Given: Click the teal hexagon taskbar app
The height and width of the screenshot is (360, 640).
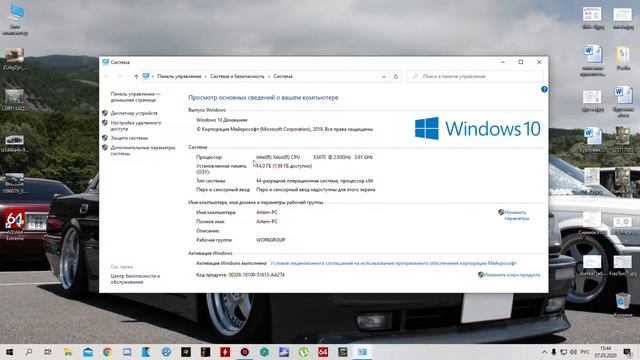Looking at the screenshot, I should [x=264, y=352].
